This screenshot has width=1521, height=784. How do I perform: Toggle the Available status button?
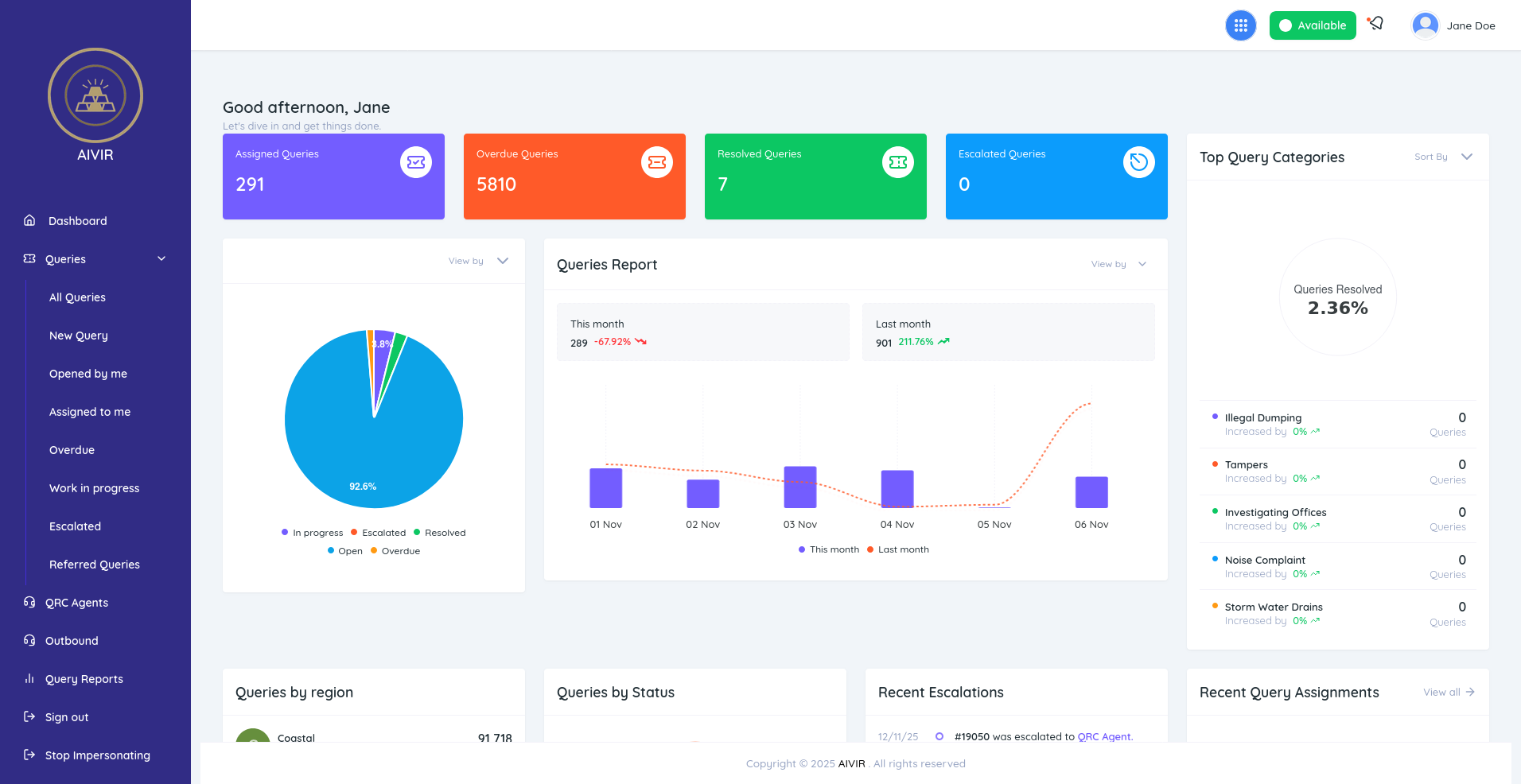pos(1313,25)
